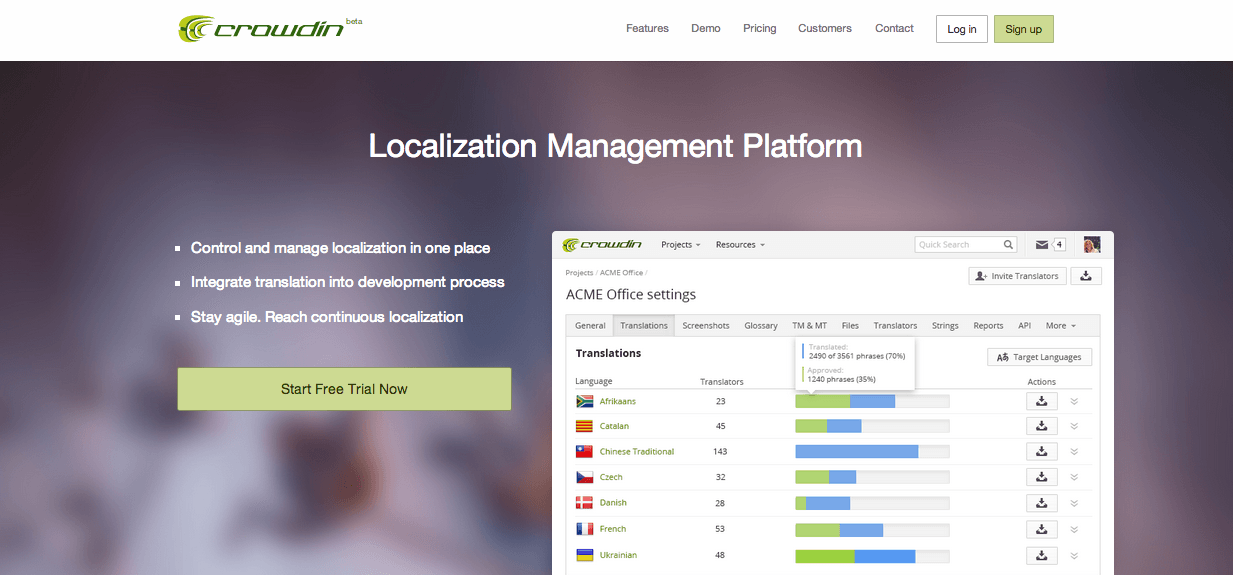Click the South African flag icon
This screenshot has width=1233, height=575.
[585, 401]
